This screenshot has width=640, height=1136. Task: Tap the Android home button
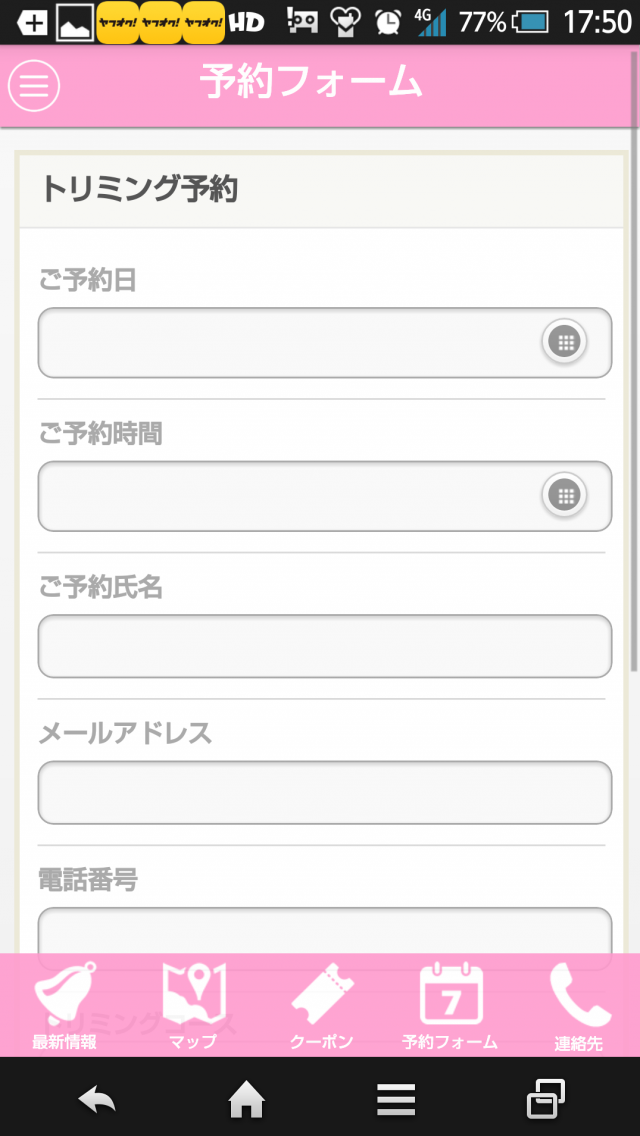click(x=246, y=1101)
